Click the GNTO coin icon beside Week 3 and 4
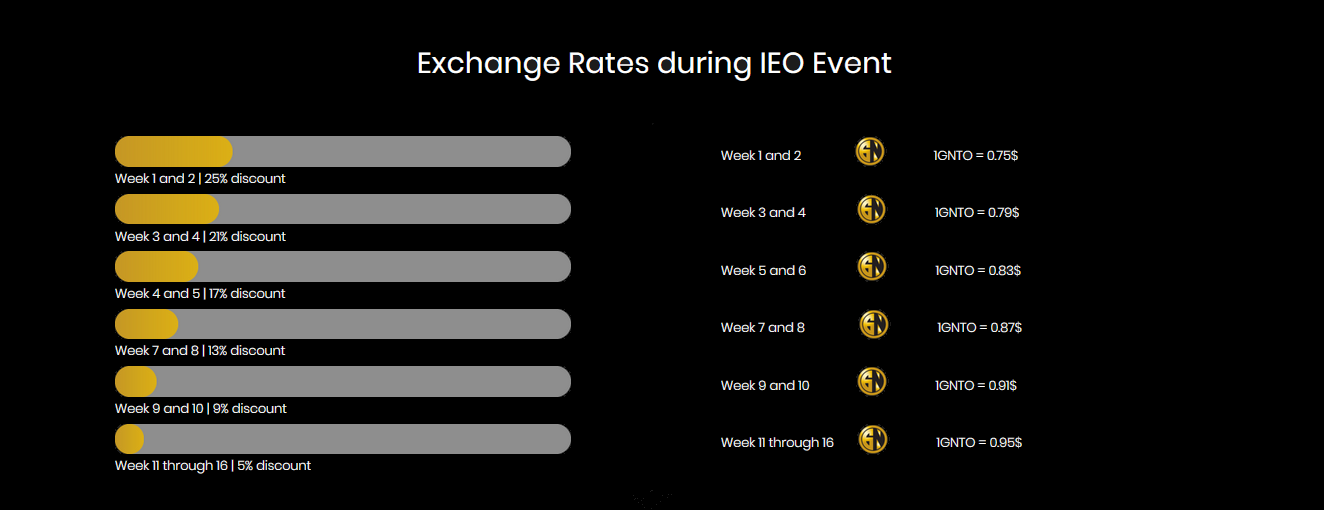Viewport: 1324px width, 510px height. point(872,210)
